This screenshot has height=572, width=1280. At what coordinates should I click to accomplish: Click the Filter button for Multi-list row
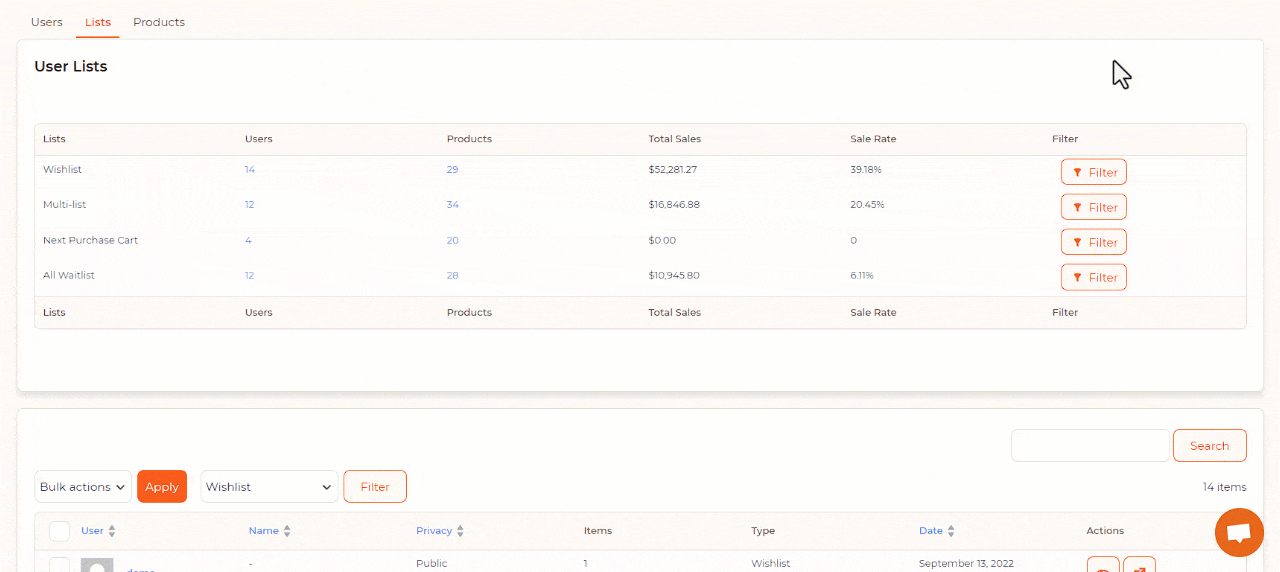[x=1093, y=207]
